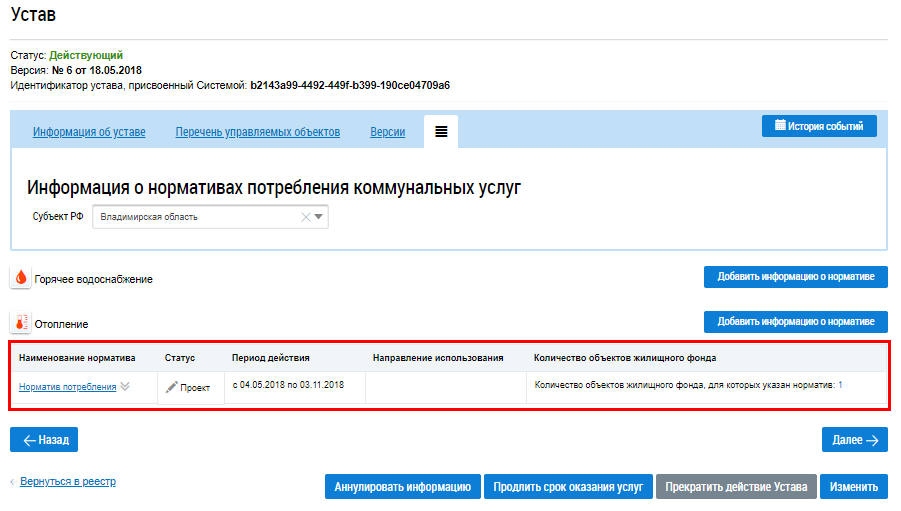Open the Норматив потребления link
This screenshot has height=511, width=901.
tap(67, 387)
